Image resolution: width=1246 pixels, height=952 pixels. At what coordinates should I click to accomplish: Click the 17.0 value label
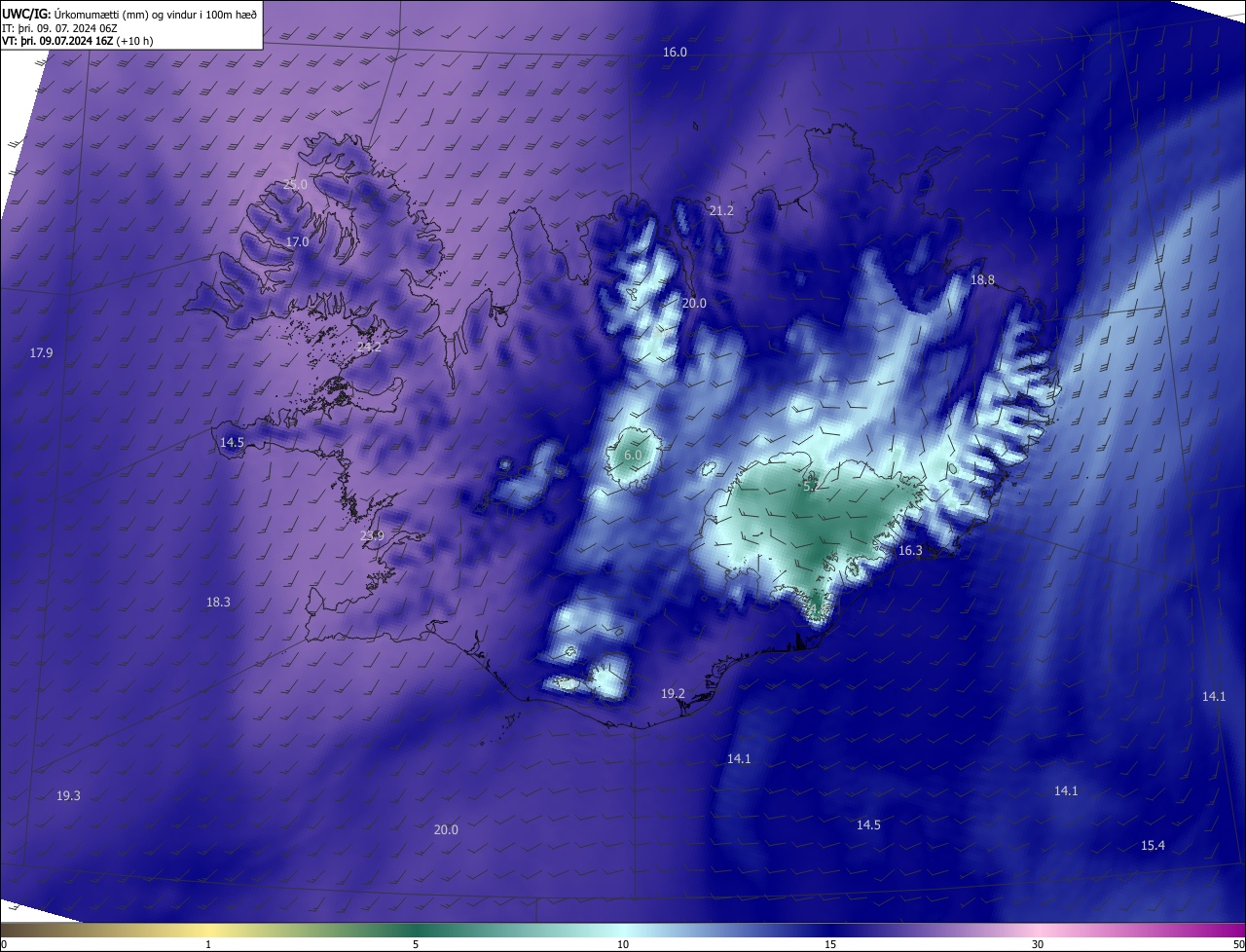click(297, 242)
